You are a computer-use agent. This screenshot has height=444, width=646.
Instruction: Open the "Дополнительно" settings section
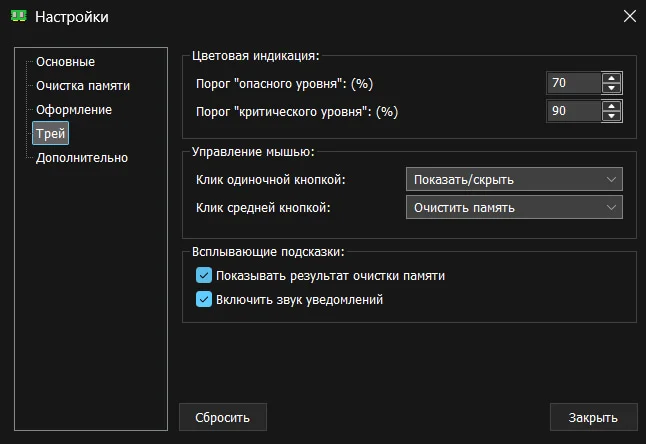tap(81, 157)
